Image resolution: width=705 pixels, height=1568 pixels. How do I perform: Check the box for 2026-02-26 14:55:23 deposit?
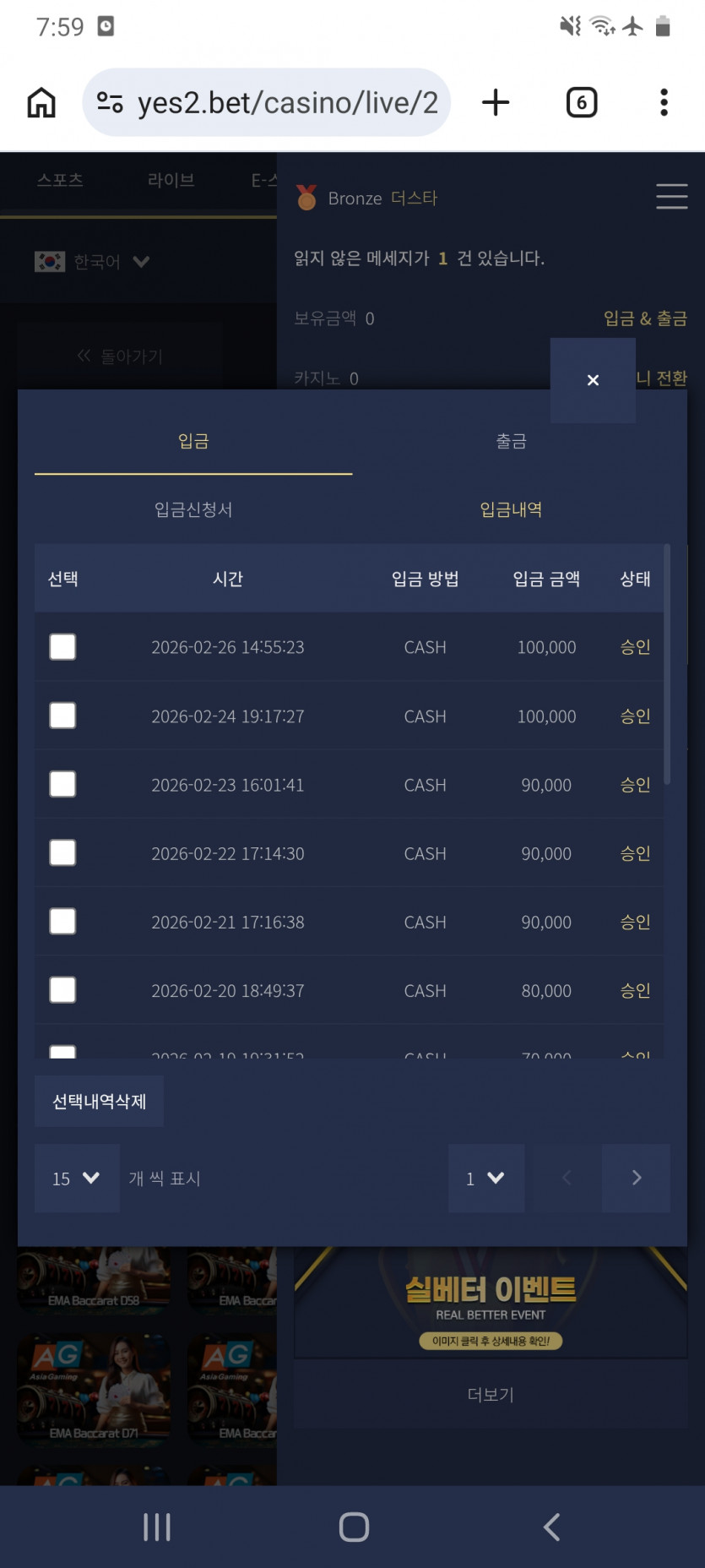point(62,647)
